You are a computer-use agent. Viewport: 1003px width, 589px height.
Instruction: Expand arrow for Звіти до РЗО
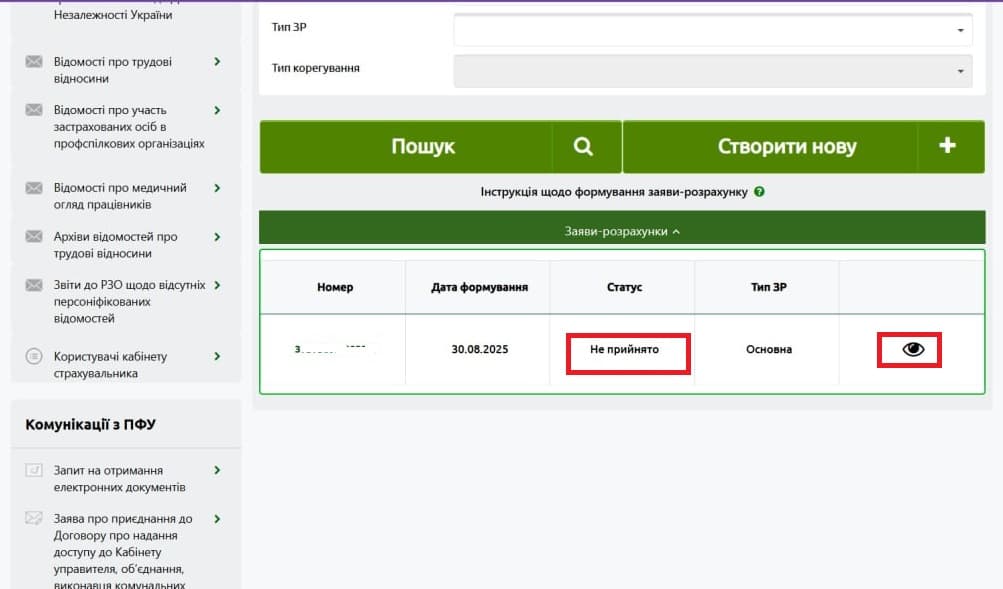point(217,285)
